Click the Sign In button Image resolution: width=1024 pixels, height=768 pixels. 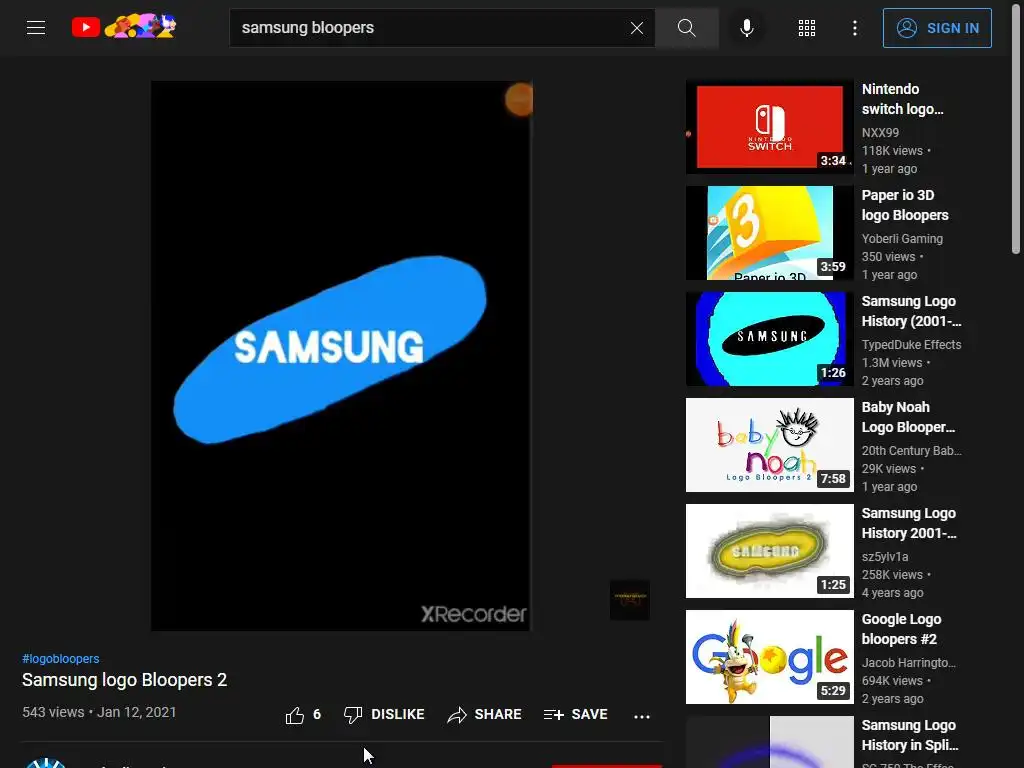[937, 28]
